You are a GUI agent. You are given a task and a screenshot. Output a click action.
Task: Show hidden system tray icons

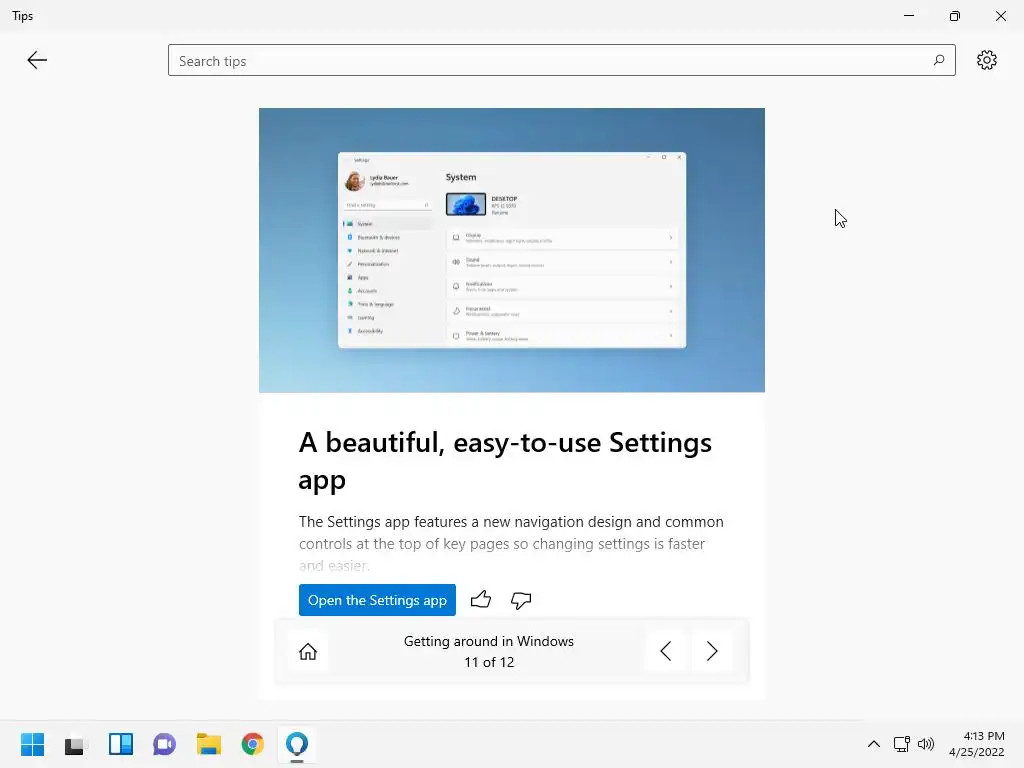874,744
